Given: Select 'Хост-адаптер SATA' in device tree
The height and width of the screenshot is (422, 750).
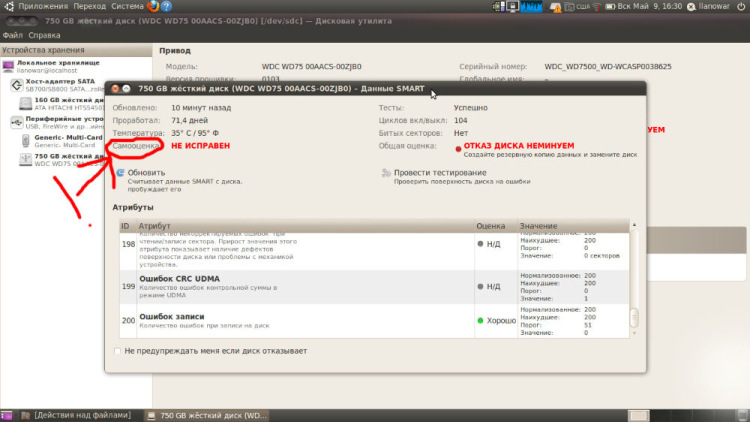Looking at the screenshot, I should pyautogui.click(x=60, y=81).
